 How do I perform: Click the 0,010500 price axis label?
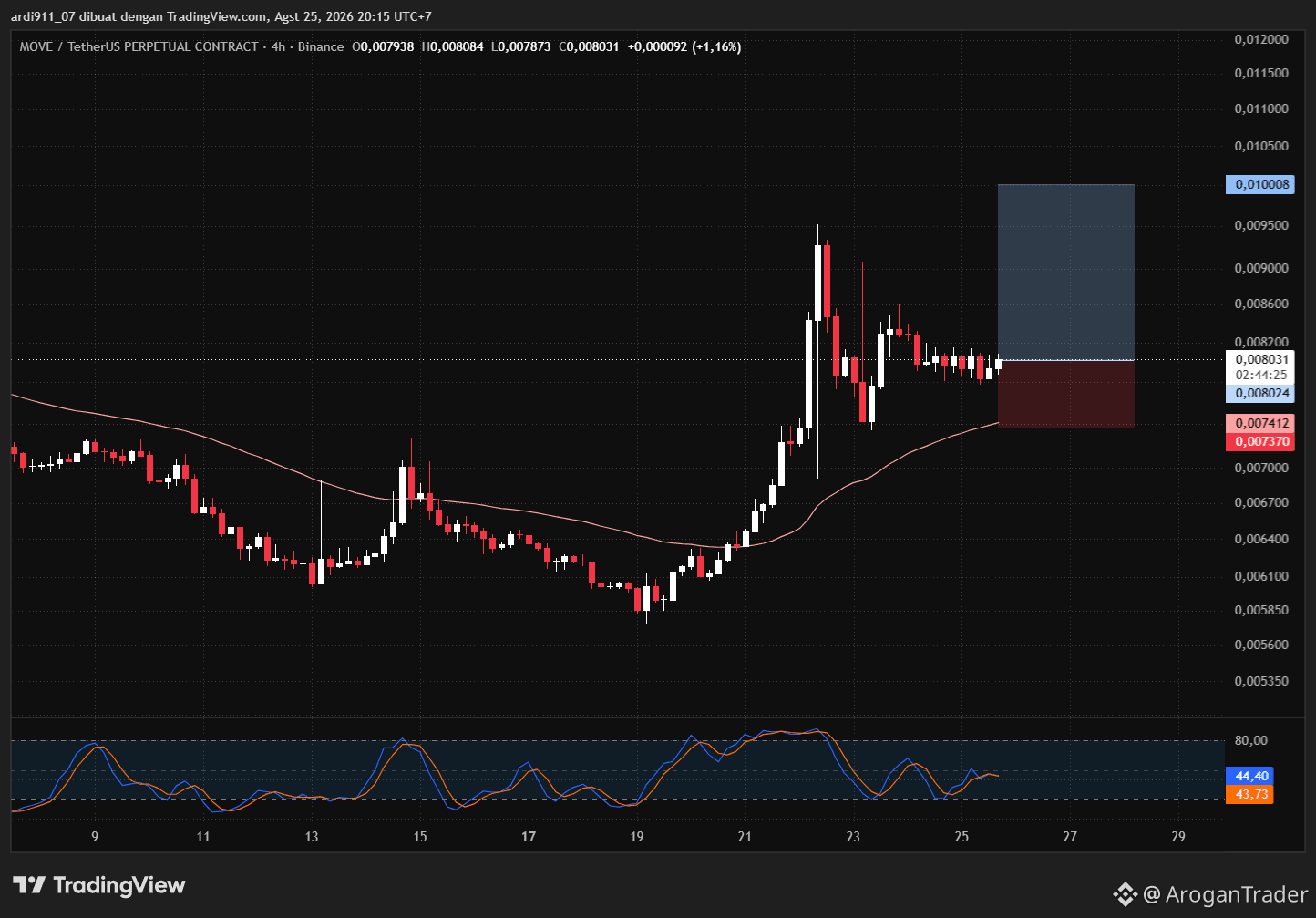[x=1261, y=146]
